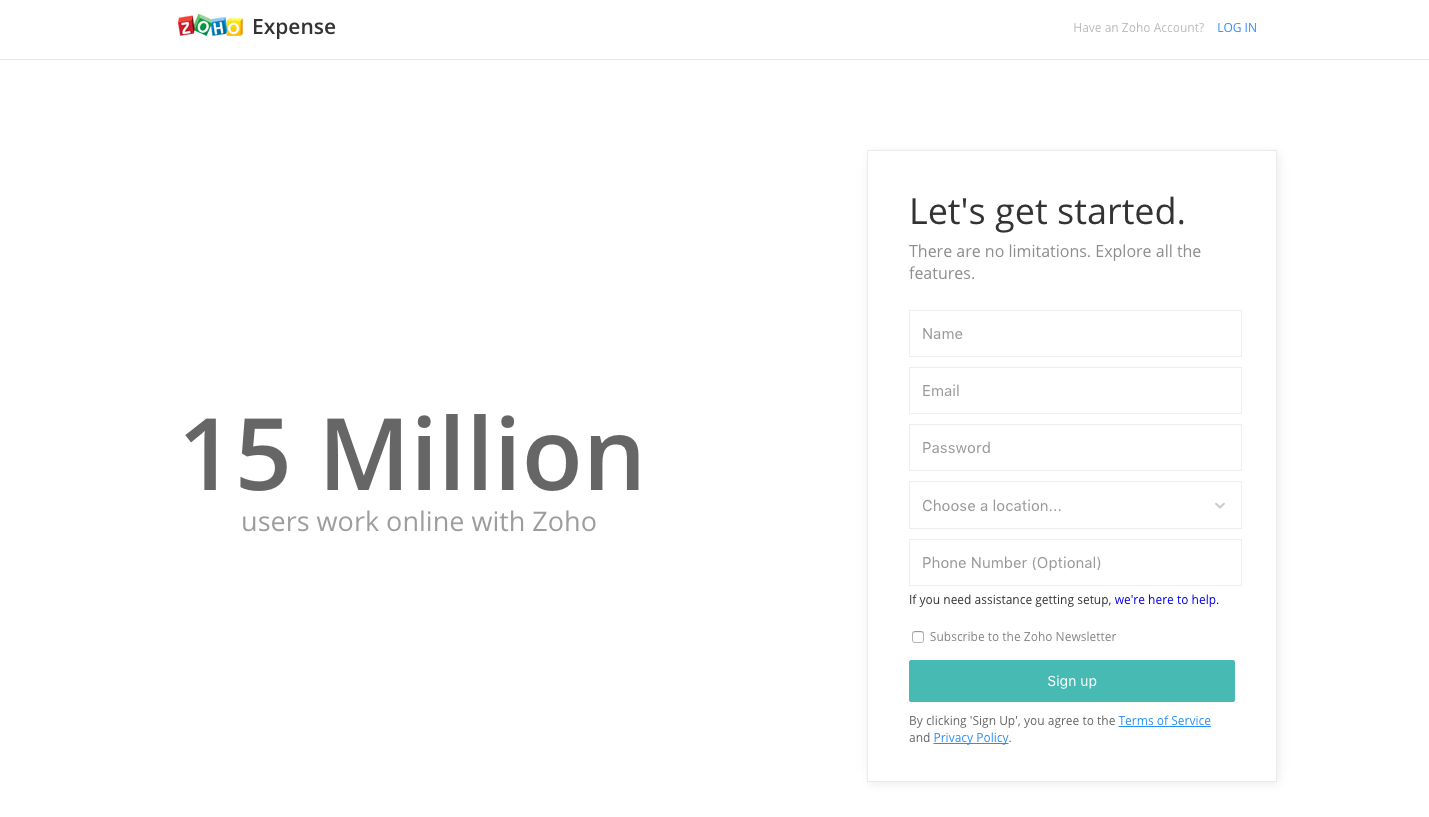
Task: Enable the Subscribe to Zoho Newsletter checkbox
Action: pyautogui.click(x=918, y=637)
